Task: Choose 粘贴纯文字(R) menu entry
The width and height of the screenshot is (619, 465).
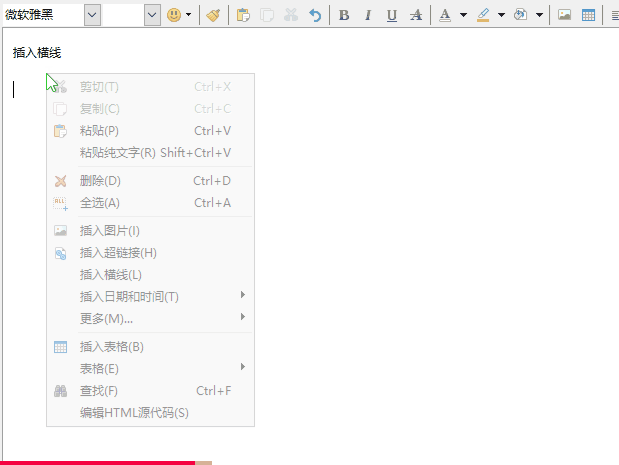Action: pyautogui.click(x=150, y=153)
